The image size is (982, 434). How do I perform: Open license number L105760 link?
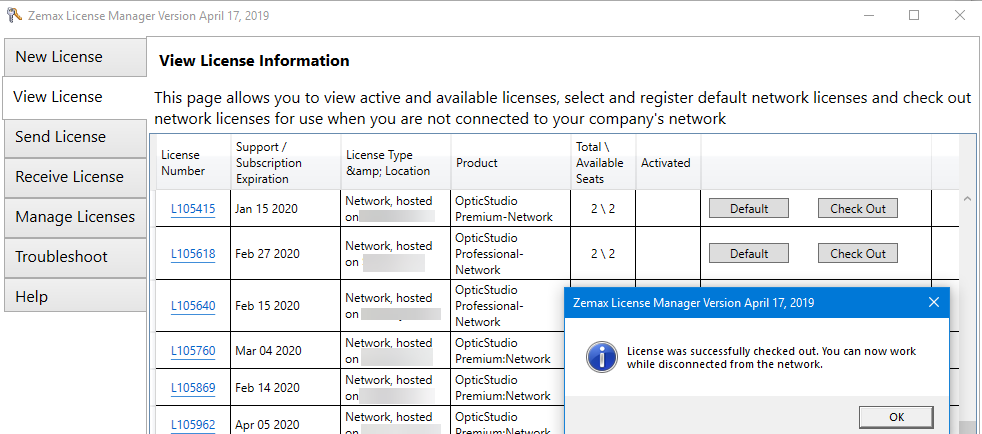click(x=193, y=351)
